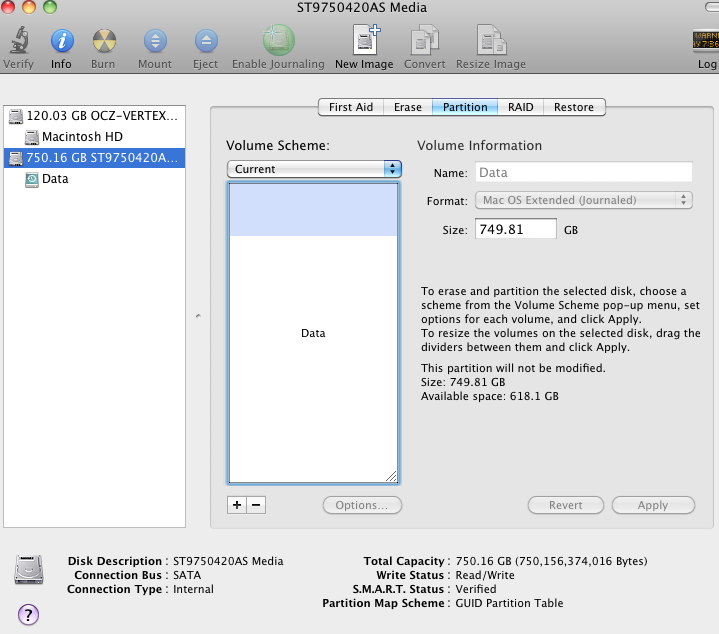The image size is (719, 634).
Task: Click the 'Size: 749.81 GB' info line
Action: coord(463,382)
